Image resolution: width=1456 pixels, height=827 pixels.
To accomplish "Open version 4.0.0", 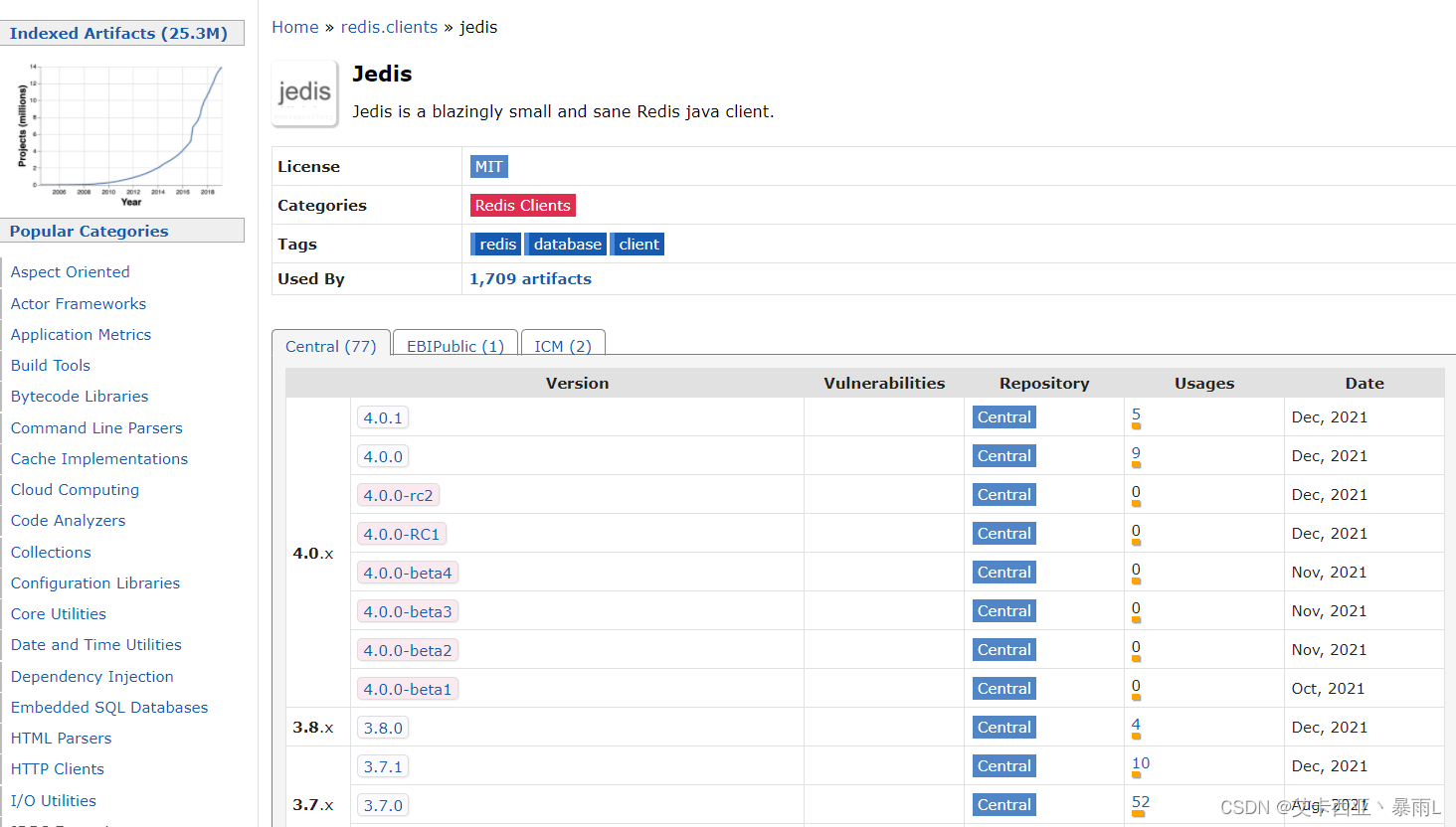I will click(x=383, y=457).
